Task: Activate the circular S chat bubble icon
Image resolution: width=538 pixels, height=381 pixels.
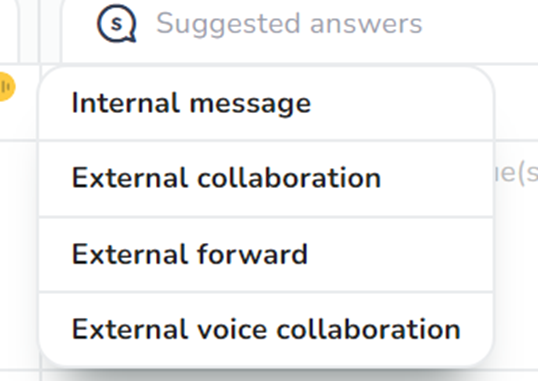Action: point(117,24)
